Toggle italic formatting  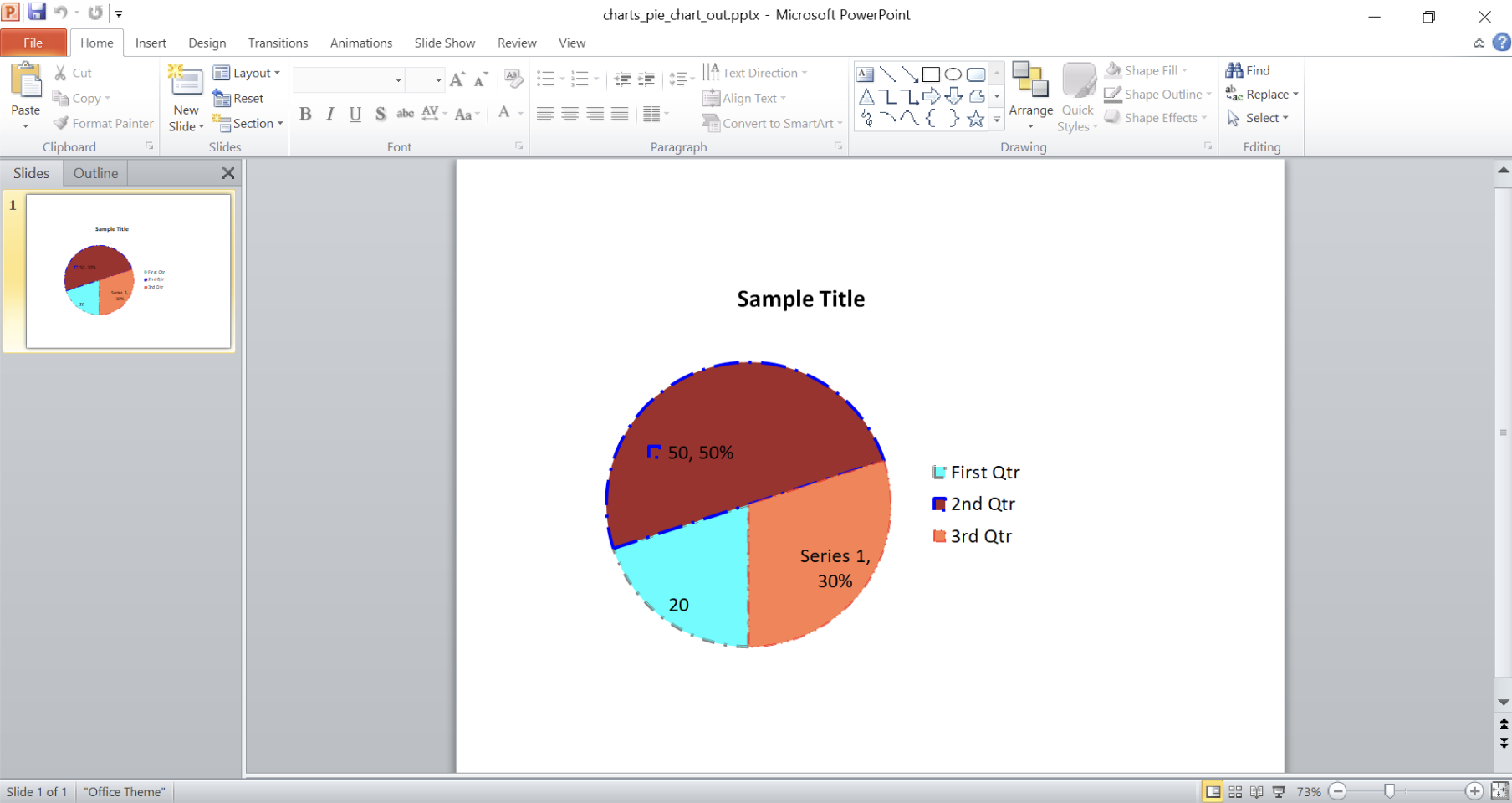pos(329,114)
